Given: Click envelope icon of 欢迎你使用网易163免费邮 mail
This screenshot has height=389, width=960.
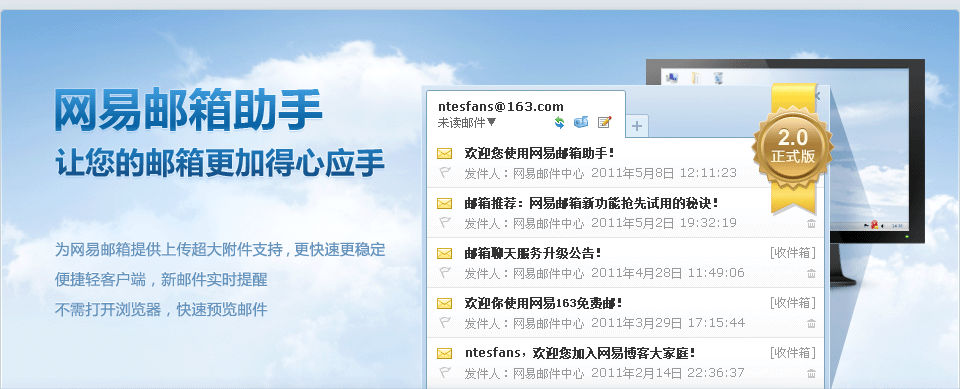Looking at the screenshot, I should pyautogui.click(x=444, y=303).
